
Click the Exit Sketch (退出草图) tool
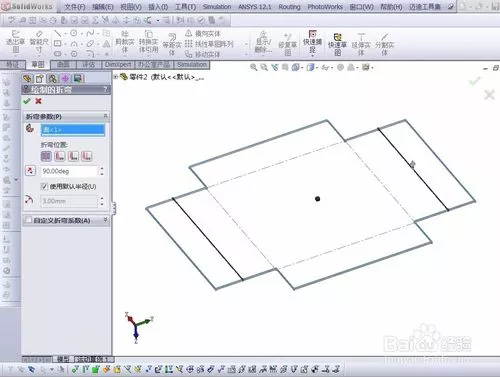(15, 42)
